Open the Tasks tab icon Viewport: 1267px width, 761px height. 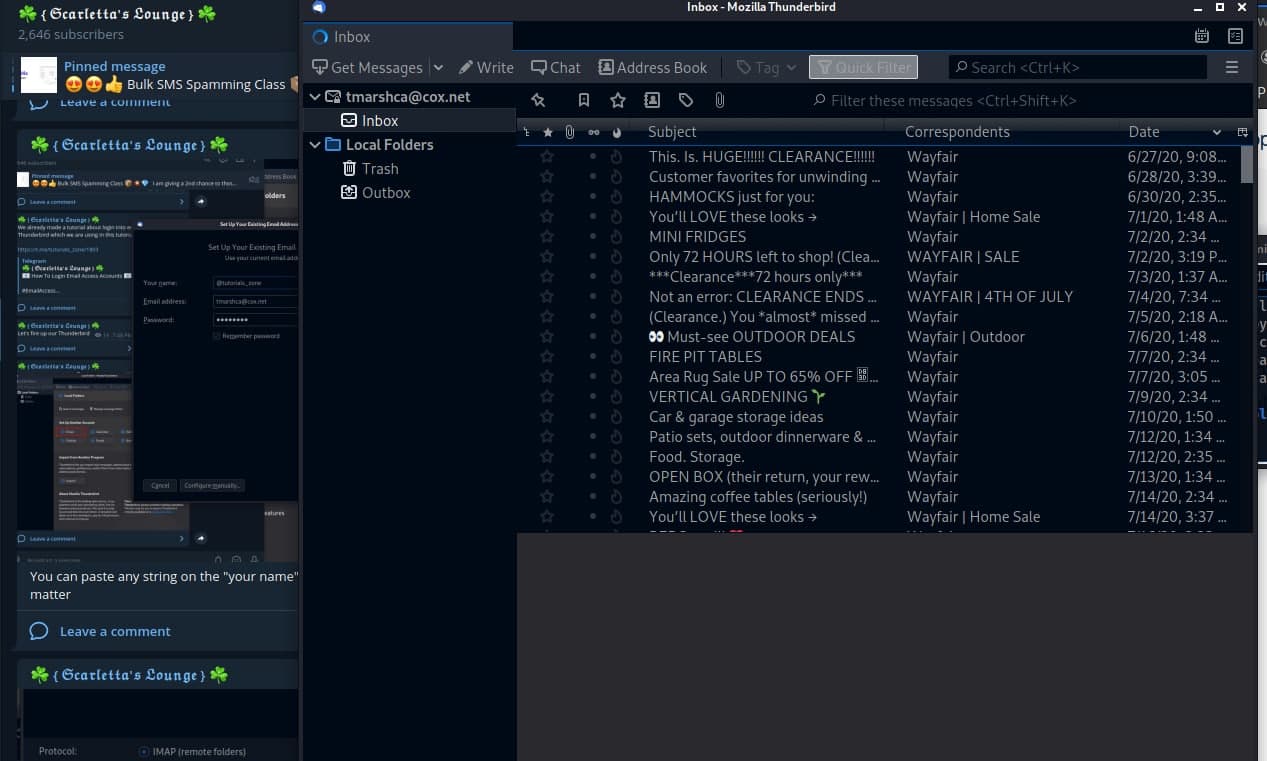click(x=1235, y=36)
